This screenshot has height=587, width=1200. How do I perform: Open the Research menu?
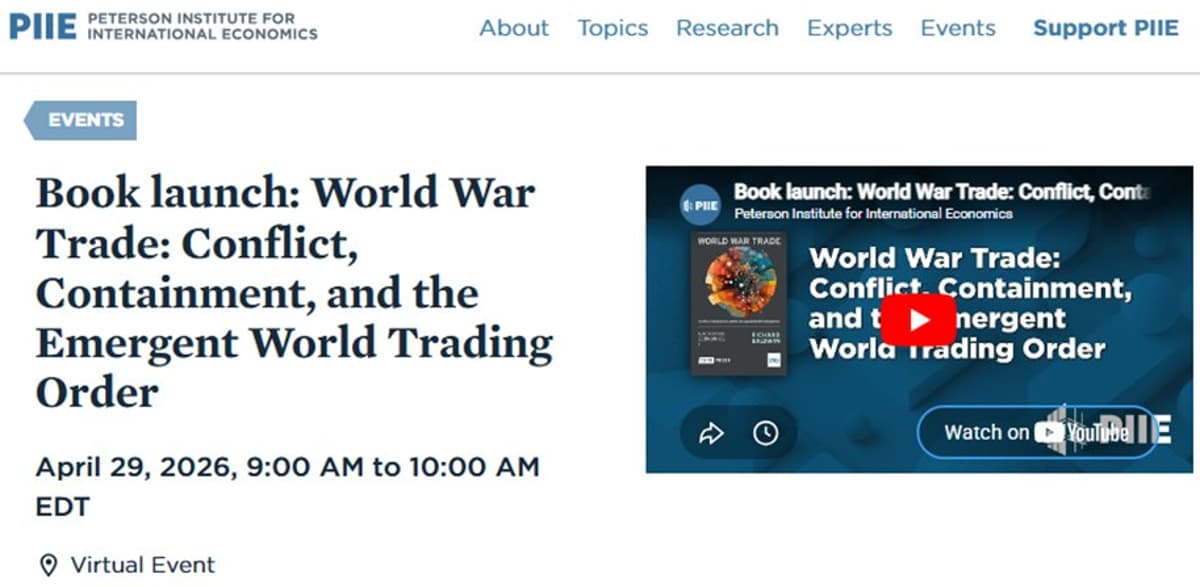coord(727,28)
